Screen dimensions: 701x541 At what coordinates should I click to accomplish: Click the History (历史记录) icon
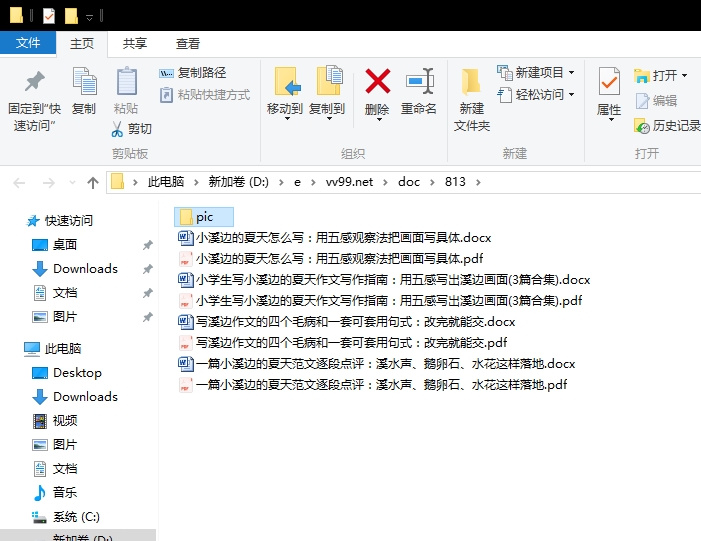click(641, 126)
